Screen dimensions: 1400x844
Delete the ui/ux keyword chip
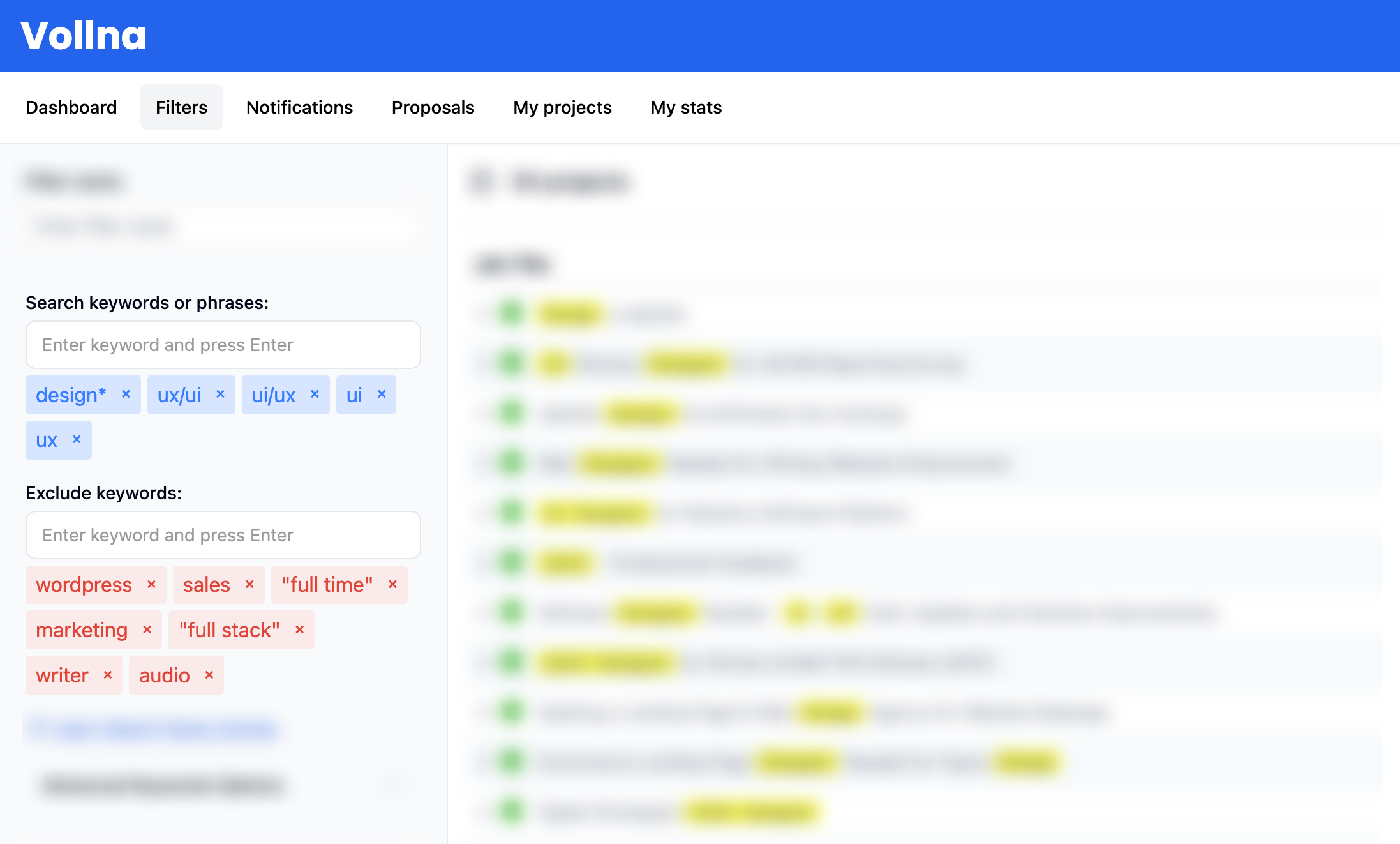coord(315,394)
